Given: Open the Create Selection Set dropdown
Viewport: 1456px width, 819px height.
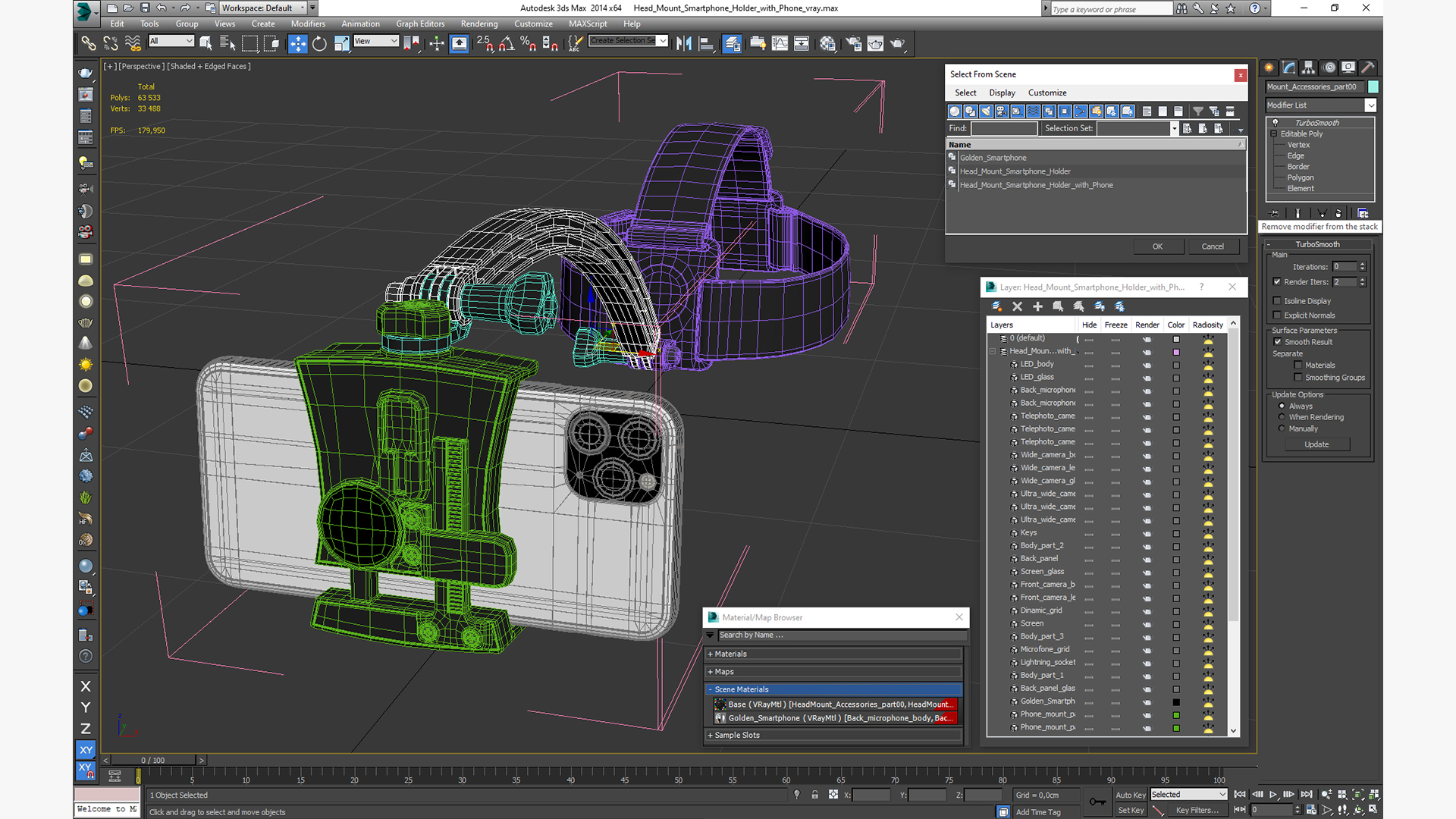Looking at the screenshot, I should (629, 41).
